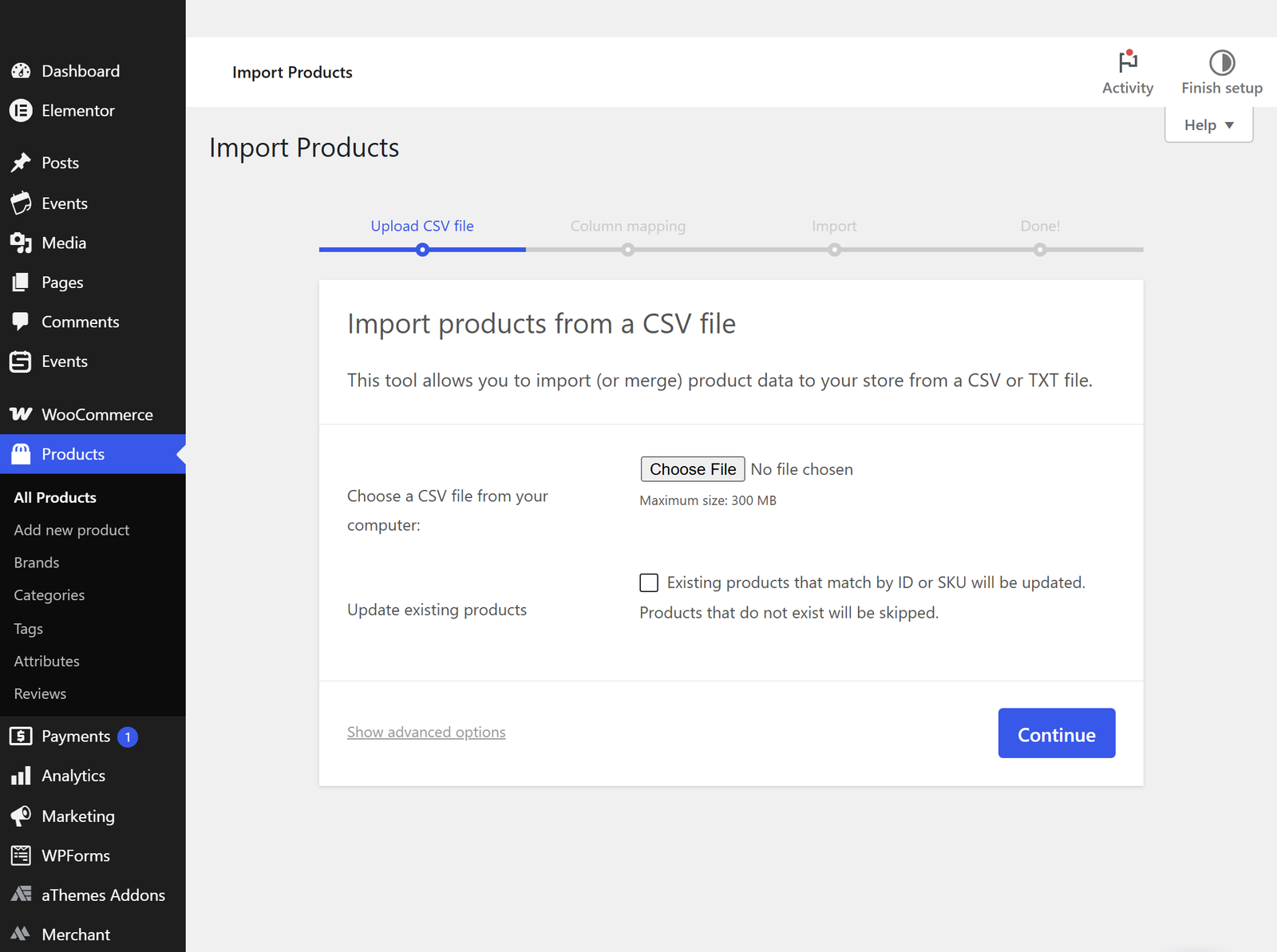Click the Elementor logo icon
The width and height of the screenshot is (1277, 952).
pos(21,111)
